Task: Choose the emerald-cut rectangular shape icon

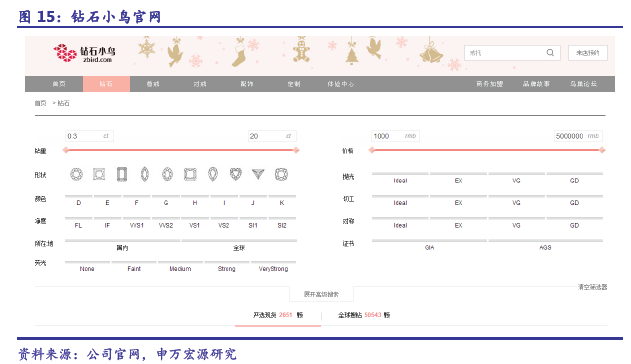Action: [122, 174]
